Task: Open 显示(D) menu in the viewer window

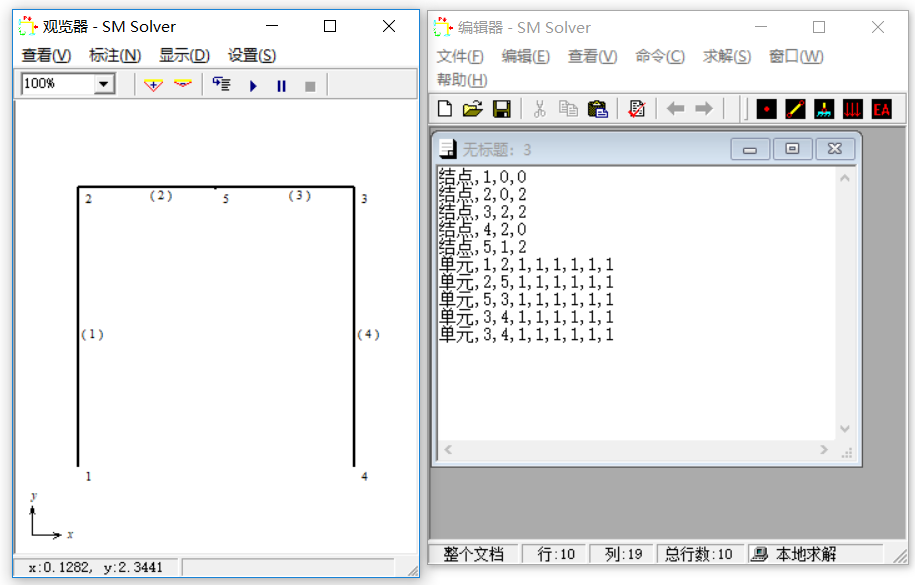Action: point(184,55)
